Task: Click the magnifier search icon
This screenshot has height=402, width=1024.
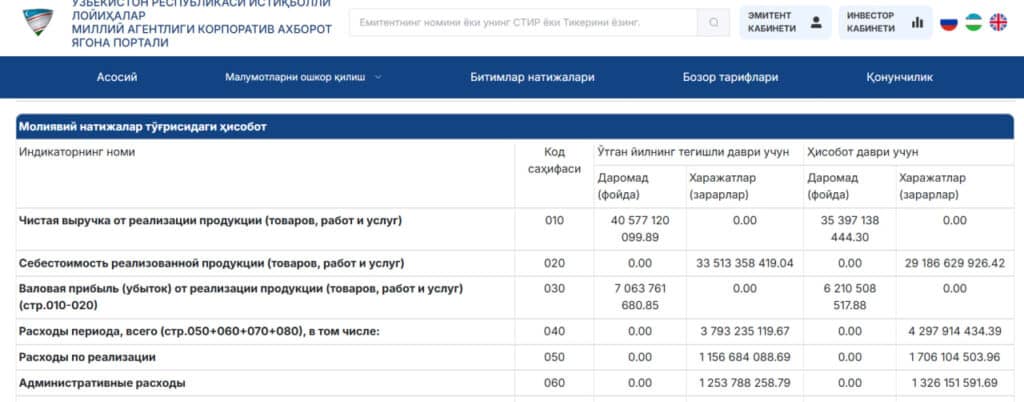Action: click(714, 22)
